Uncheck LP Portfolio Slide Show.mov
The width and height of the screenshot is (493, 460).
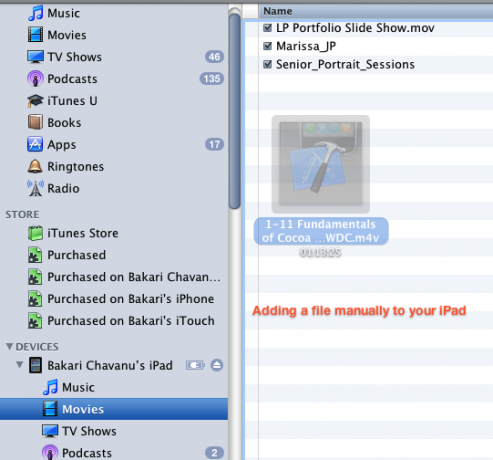pyautogui.click(x=267, y=28)
